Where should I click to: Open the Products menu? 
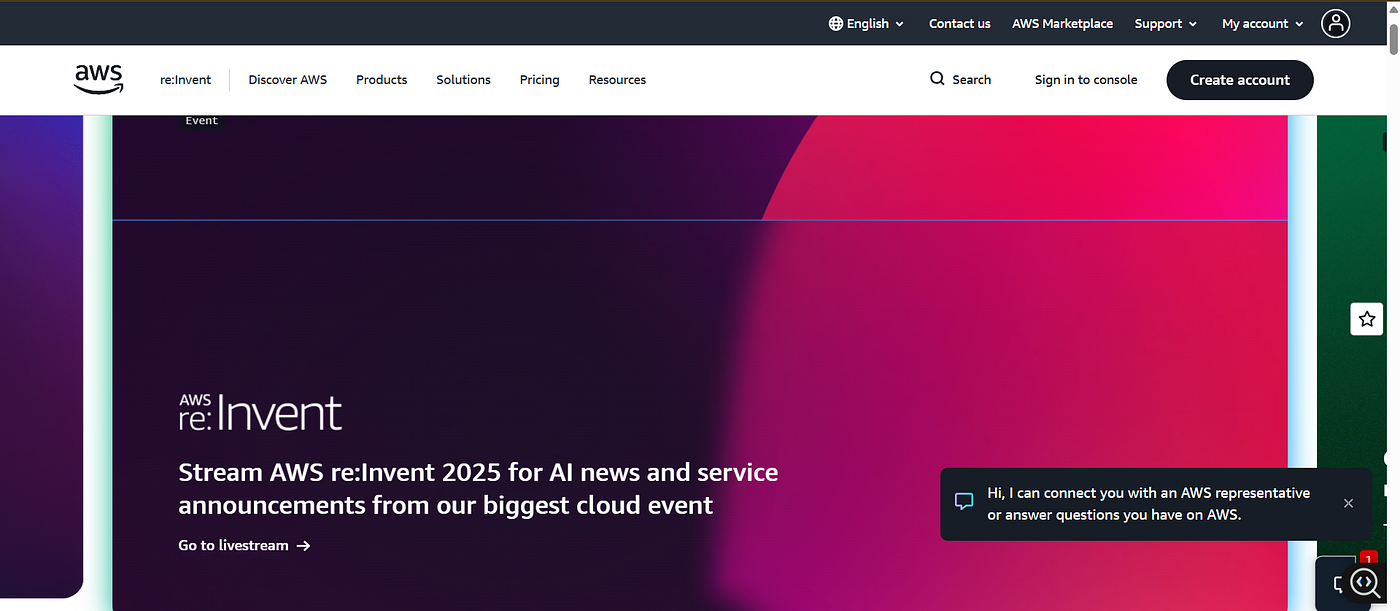point(382,79)
